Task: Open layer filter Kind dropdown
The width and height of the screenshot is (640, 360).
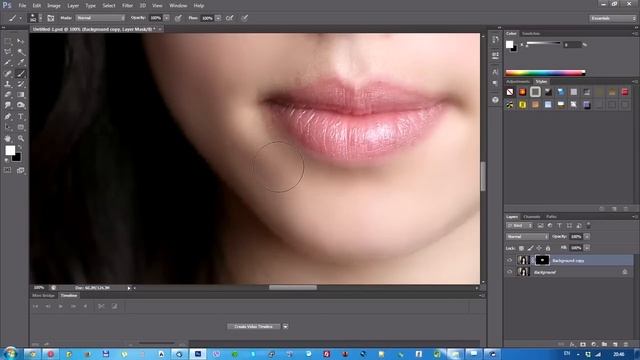Action: point(519,226)
